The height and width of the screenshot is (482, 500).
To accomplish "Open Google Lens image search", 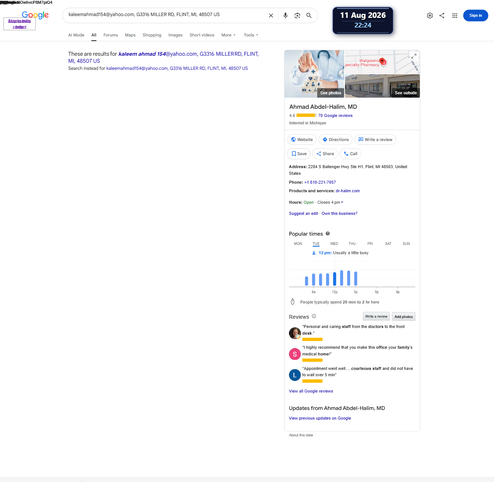I will [x=297, y=15].
